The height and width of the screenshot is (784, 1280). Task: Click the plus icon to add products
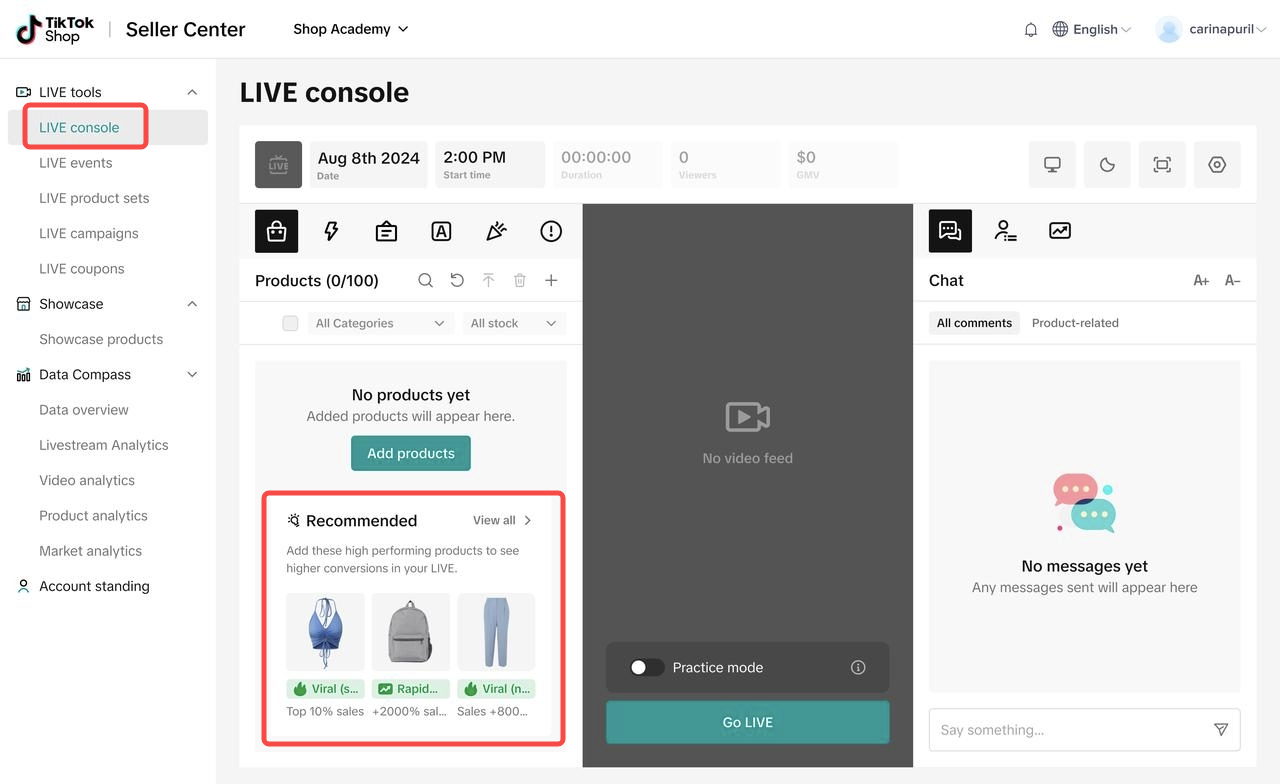[x=551, y=281]
